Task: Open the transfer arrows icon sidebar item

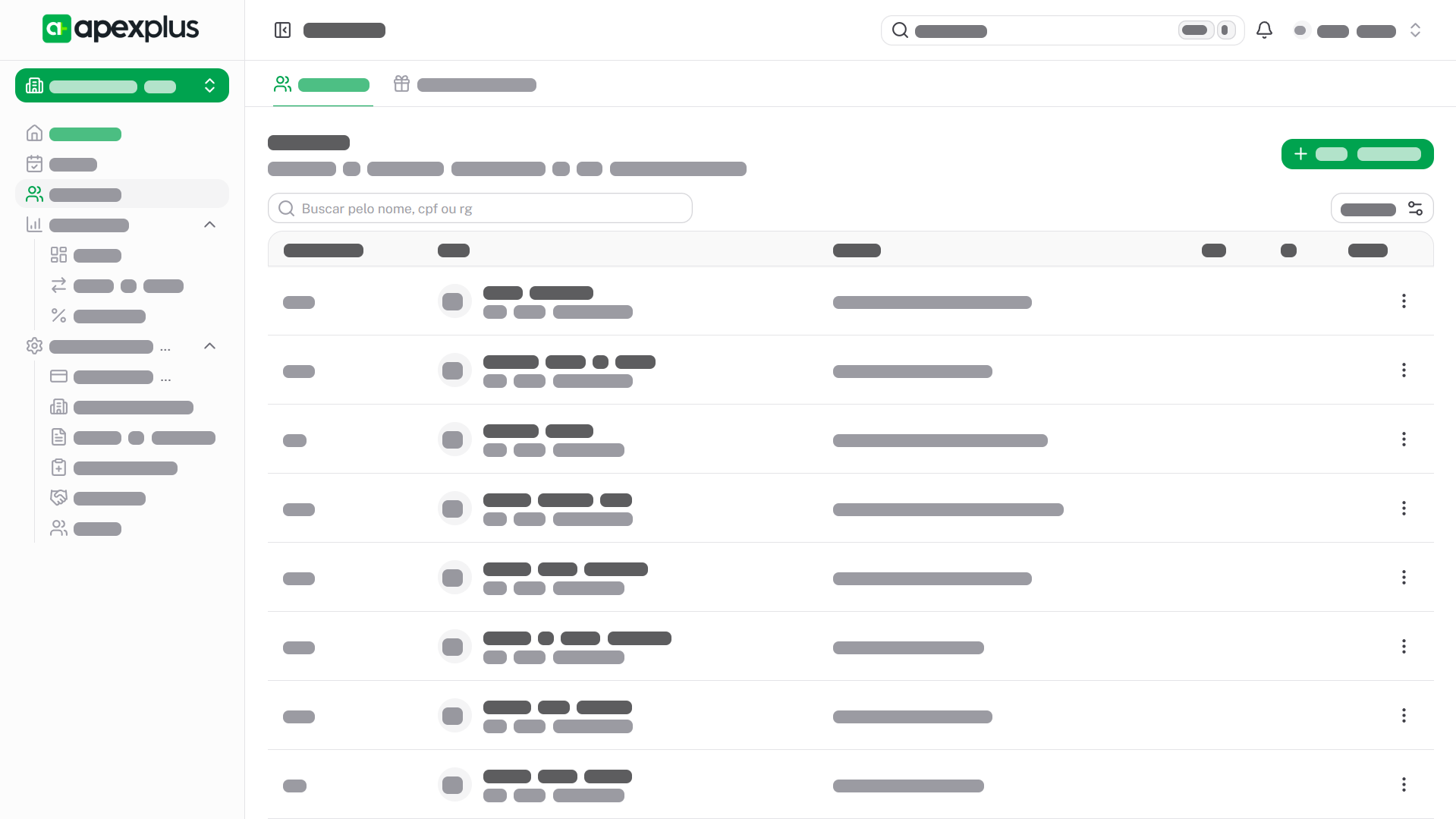Action: (59, 285)
